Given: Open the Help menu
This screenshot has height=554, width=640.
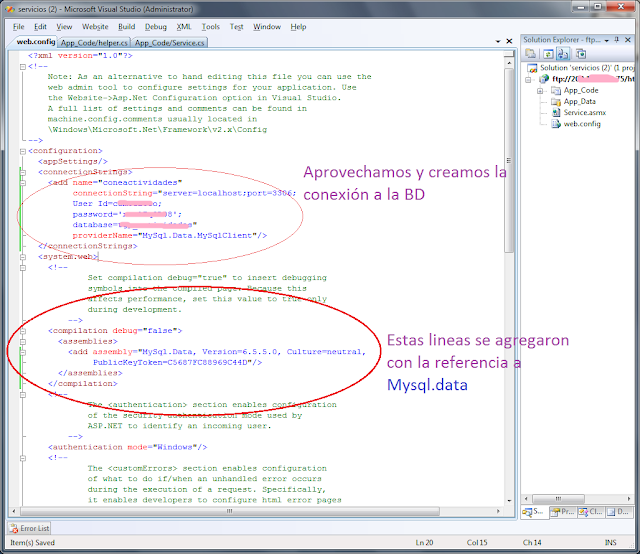Looking at the screenshot, I should [298, 27].
